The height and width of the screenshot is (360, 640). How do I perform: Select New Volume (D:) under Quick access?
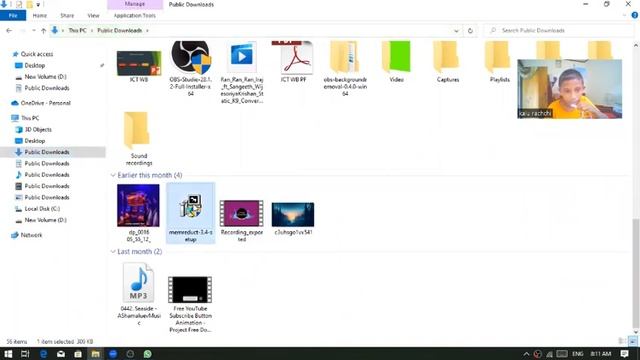point(45,77)
